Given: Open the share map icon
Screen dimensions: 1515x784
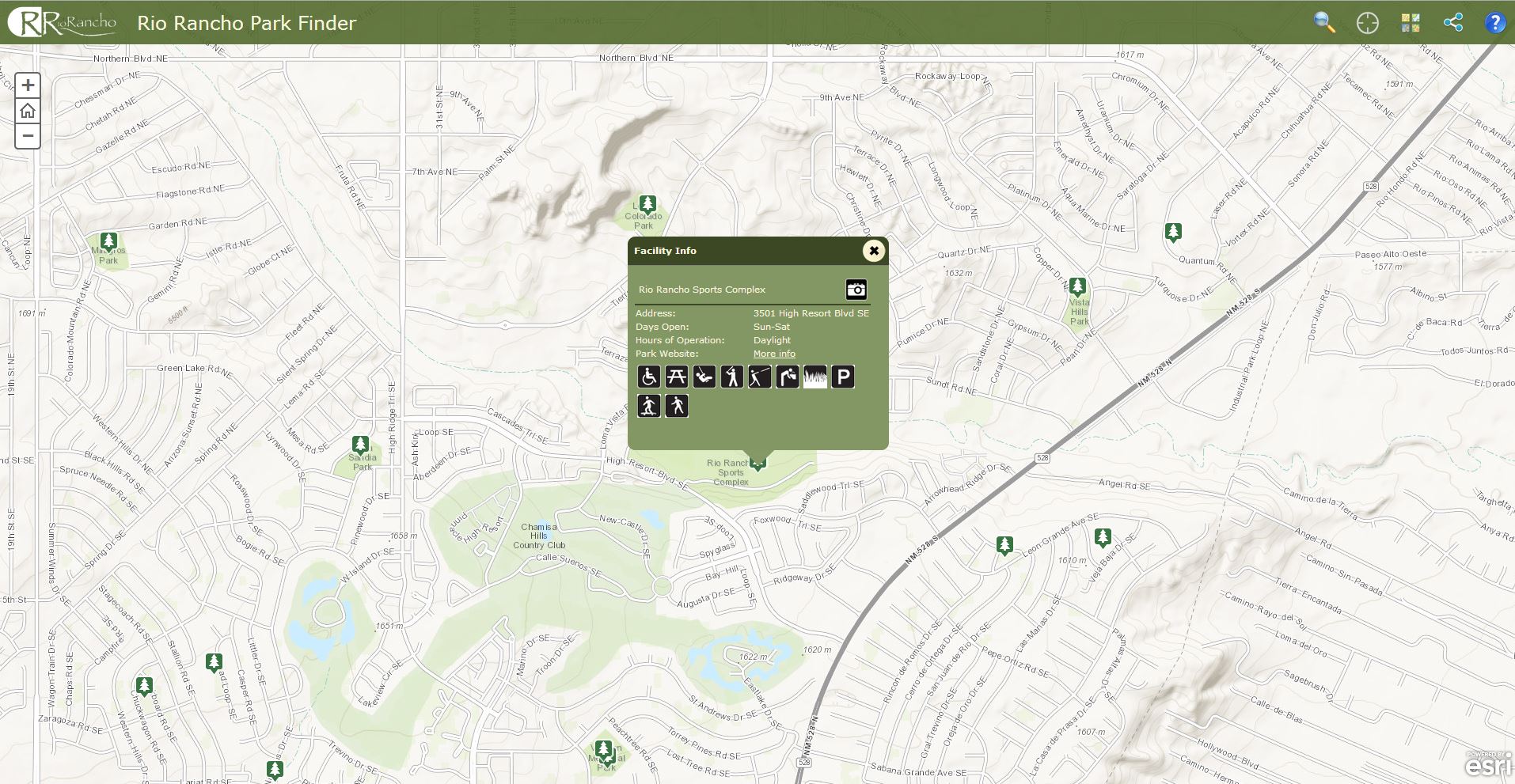Looking at the screenshot, I should tap(1453, 22).
